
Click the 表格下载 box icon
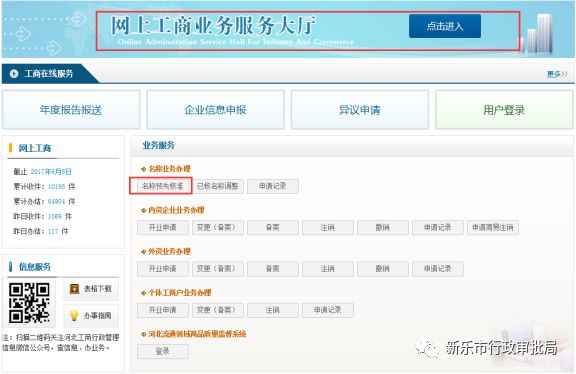tap(75, 289)
